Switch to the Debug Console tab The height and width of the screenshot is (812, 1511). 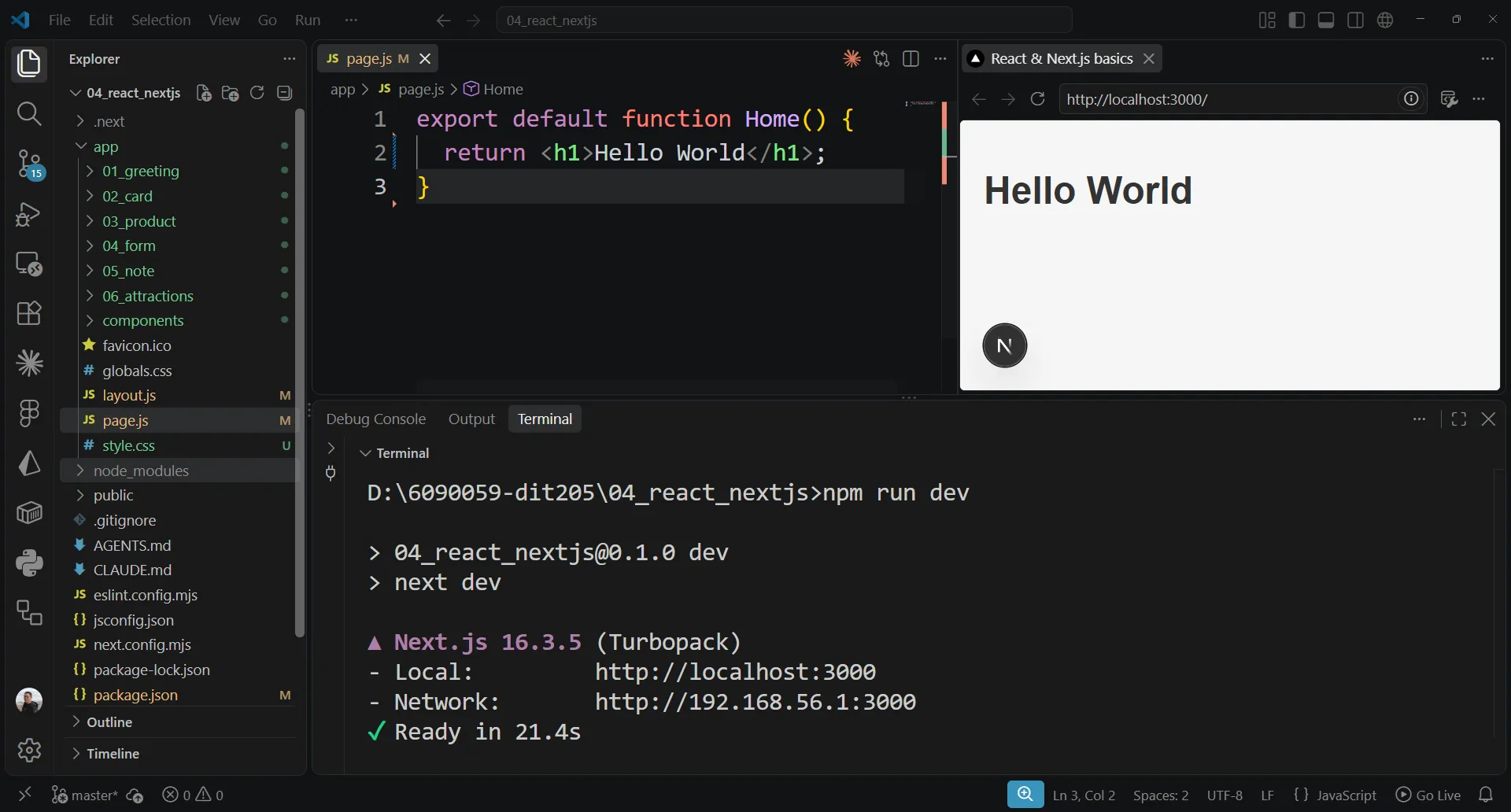click(376, 419)
